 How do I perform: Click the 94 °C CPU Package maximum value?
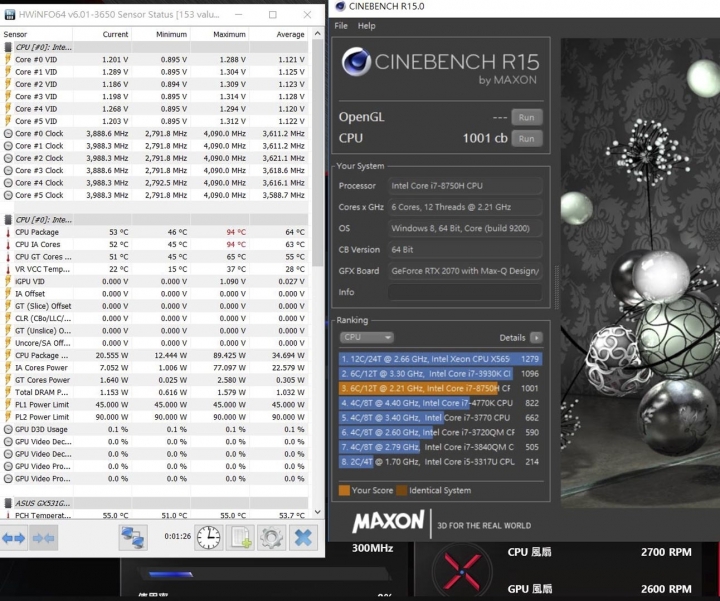coord(236,232)
